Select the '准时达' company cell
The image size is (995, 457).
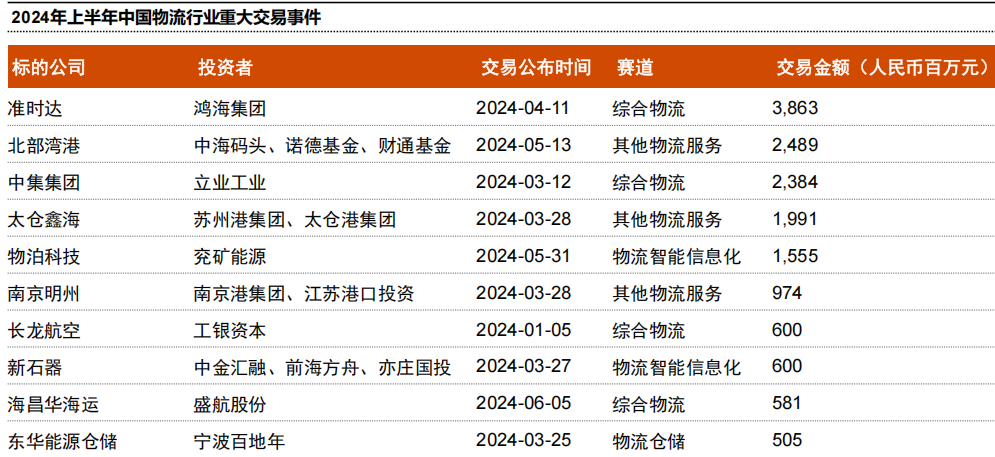click(35, 109)
